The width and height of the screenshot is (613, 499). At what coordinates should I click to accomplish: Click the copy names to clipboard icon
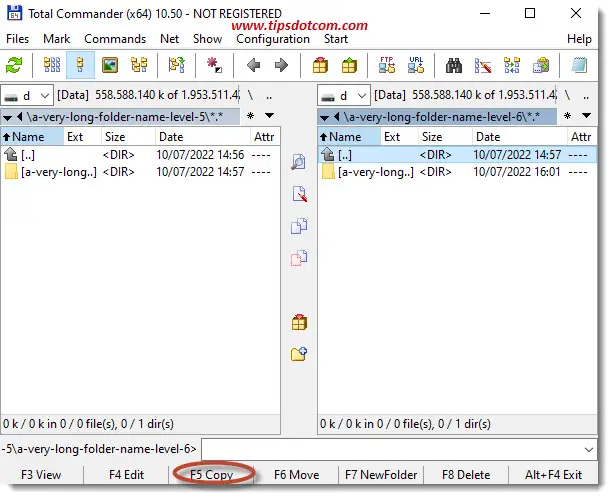(541, 65)
